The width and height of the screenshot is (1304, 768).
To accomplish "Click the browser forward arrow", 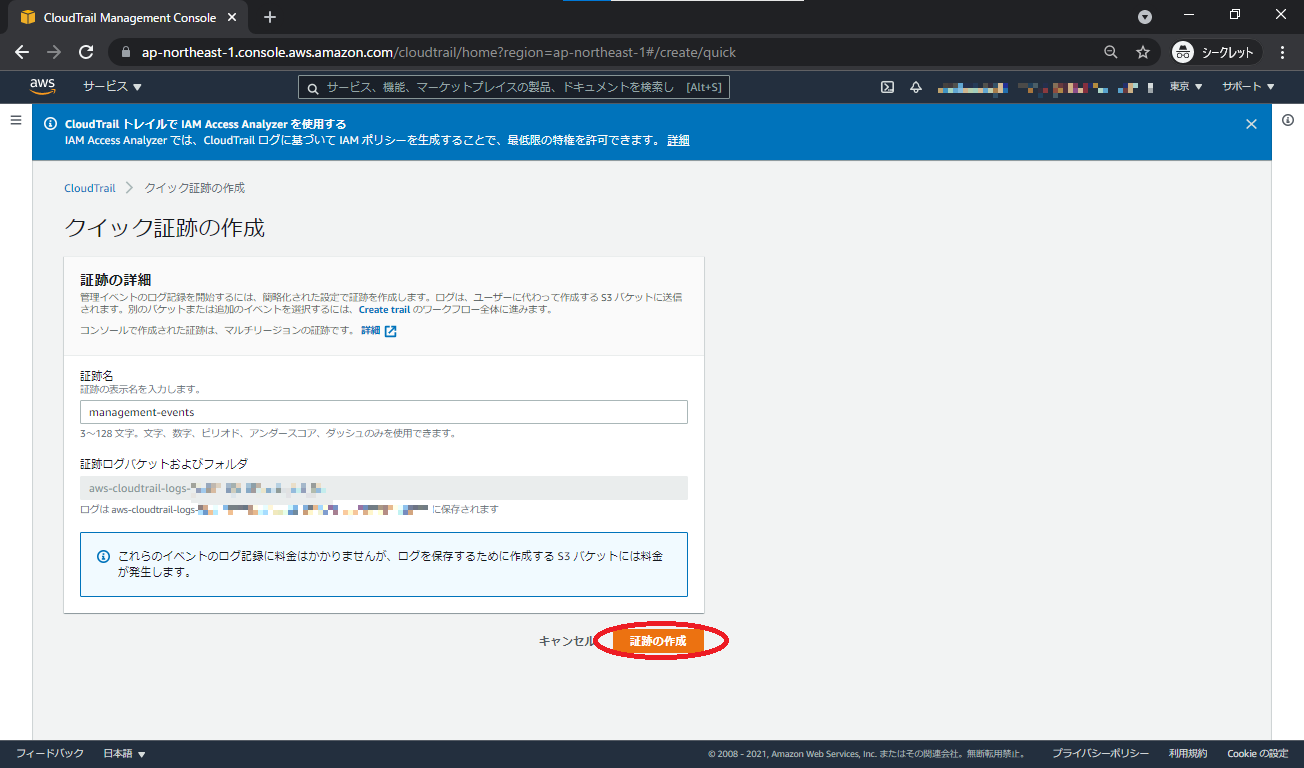I will 54,52.
